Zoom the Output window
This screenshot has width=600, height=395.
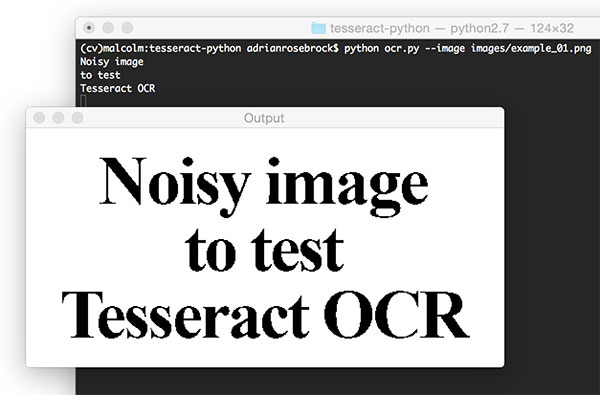[78, 118]
